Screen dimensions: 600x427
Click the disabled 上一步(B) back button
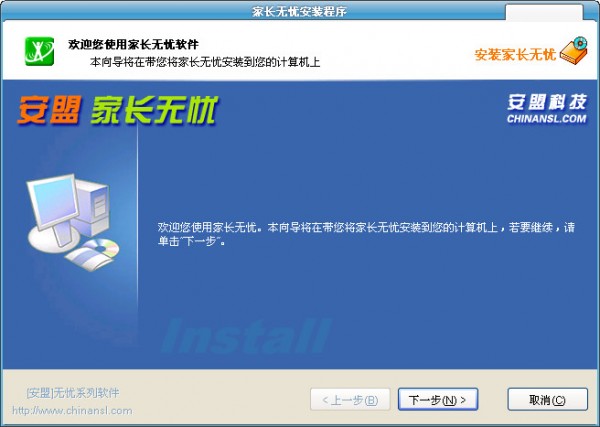(350, 400)
